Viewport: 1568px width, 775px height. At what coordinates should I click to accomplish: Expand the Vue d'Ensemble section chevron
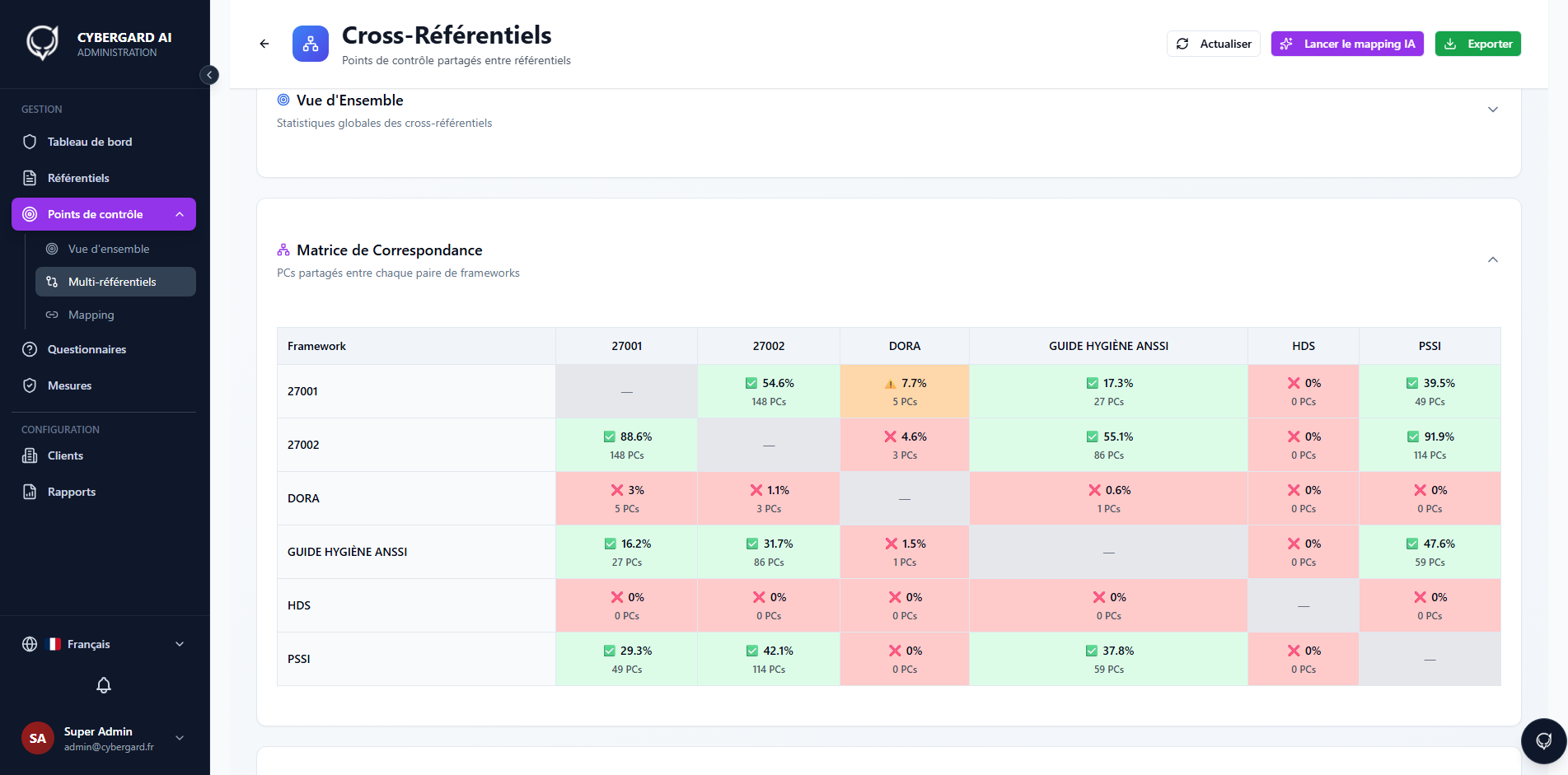[1493, 110]
